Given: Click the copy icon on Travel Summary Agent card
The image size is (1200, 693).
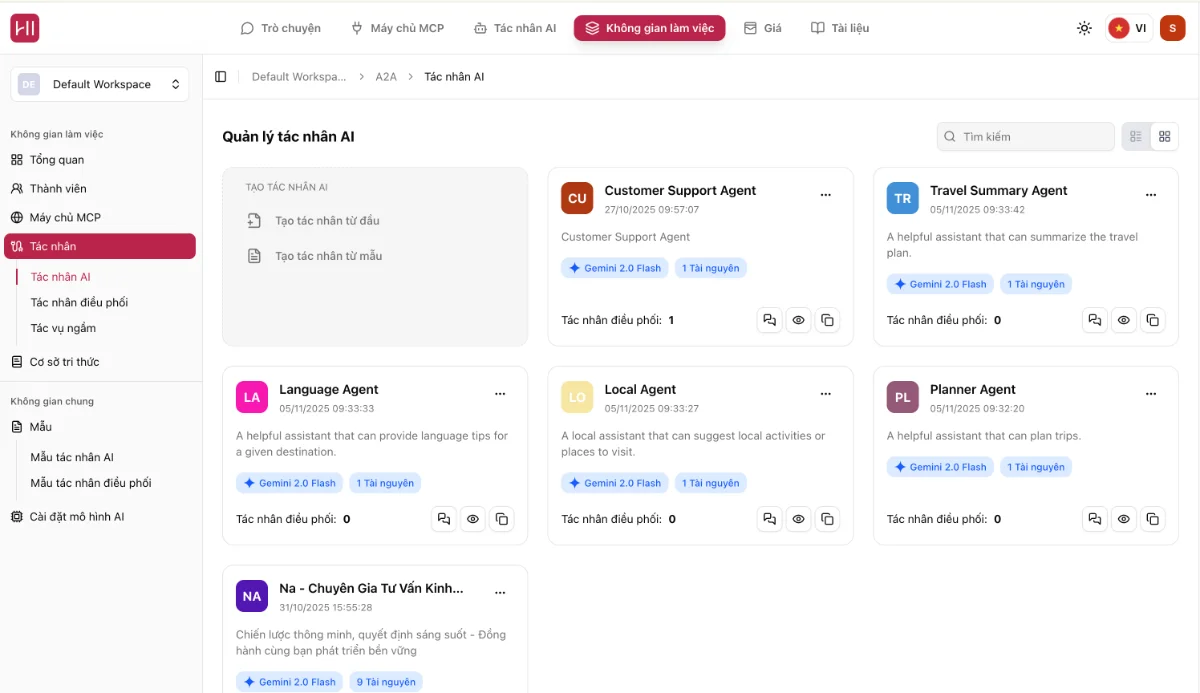Looking at the screenshot, I should pyautogui.click(x=1152, y=320).
